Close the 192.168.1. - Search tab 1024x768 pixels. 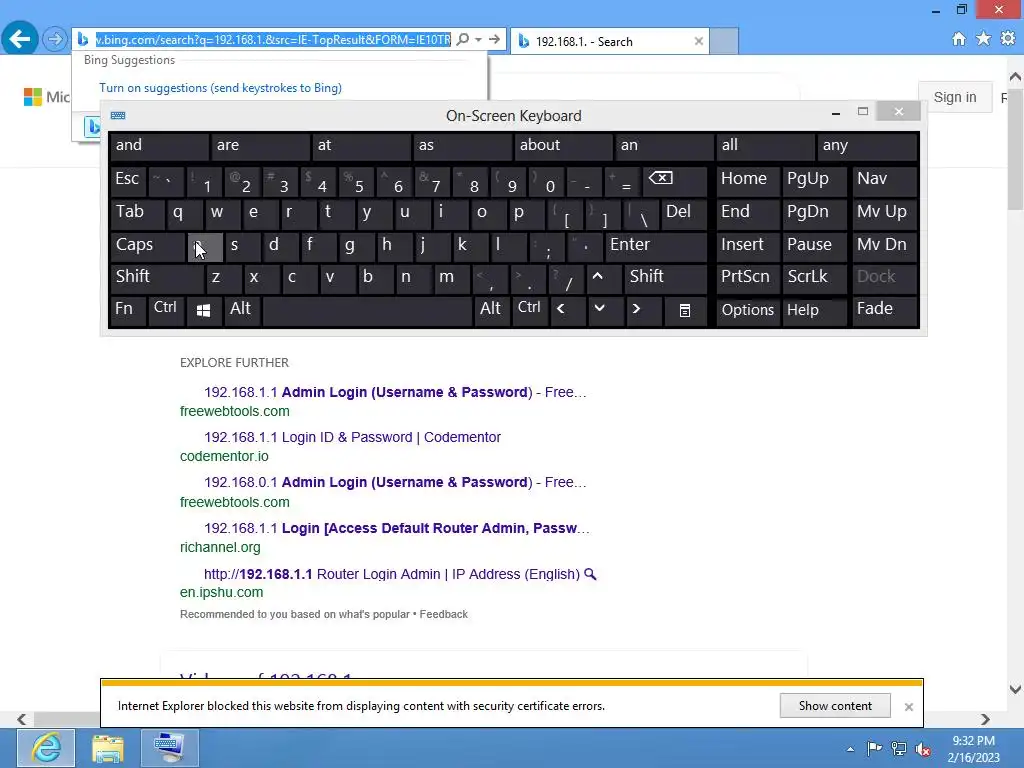pos(699,41)
